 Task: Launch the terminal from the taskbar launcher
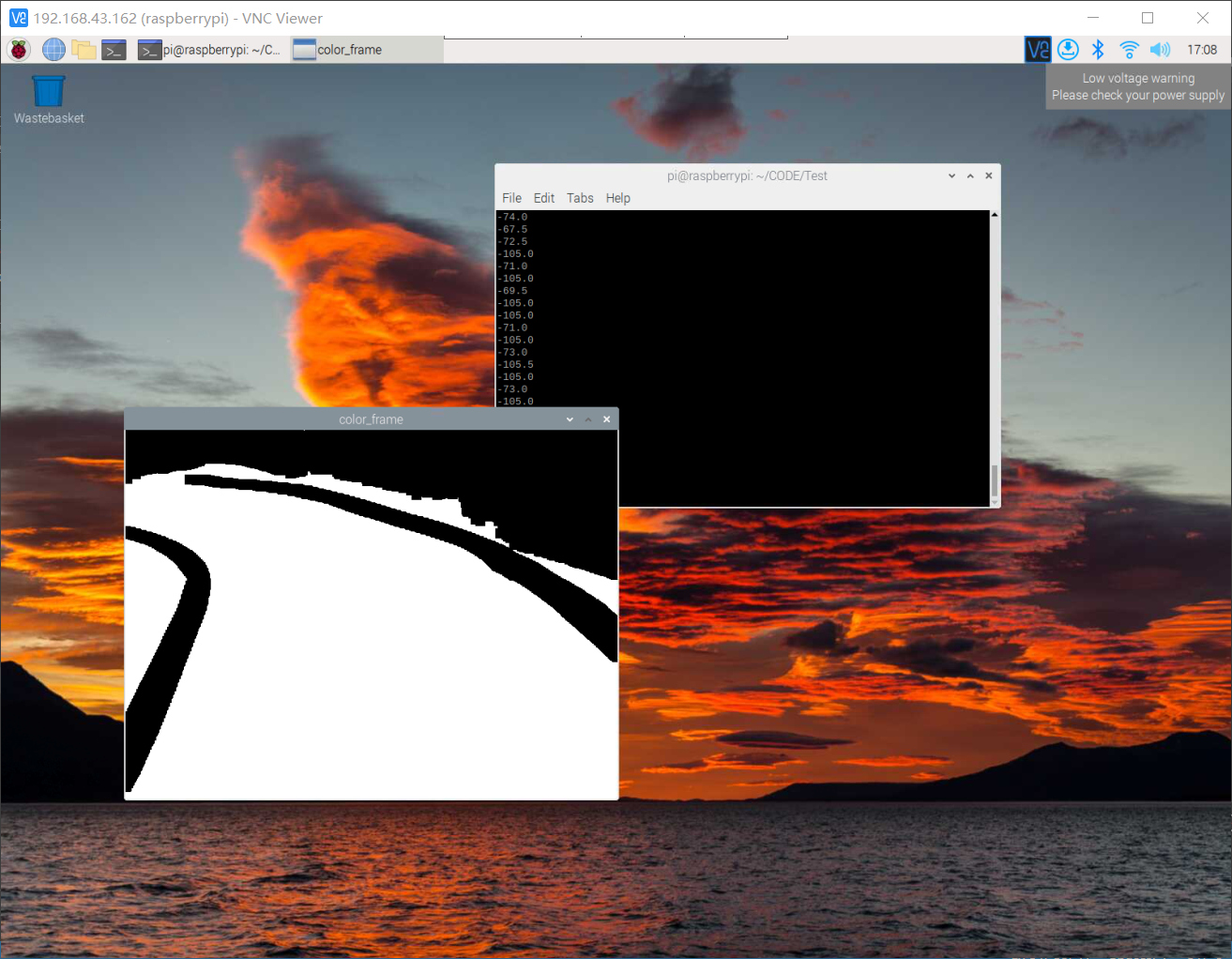click(114, 50)
